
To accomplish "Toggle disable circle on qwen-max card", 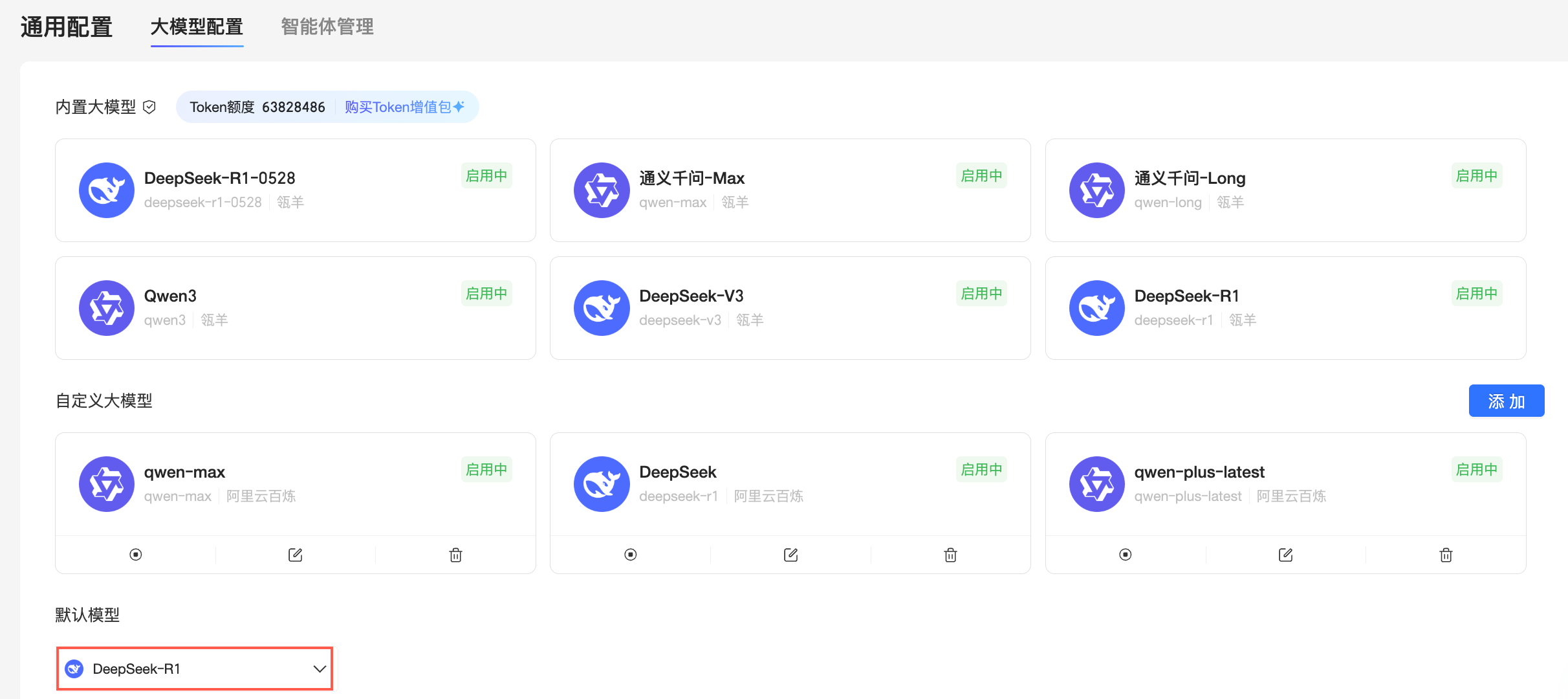I will pyautogui.click(x=135, y=555).
